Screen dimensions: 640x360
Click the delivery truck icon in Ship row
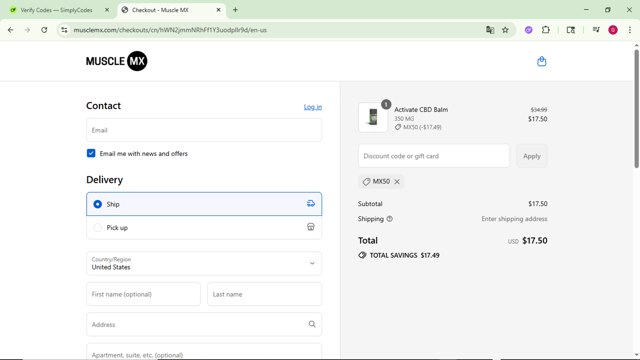click(x=311, y=204)
